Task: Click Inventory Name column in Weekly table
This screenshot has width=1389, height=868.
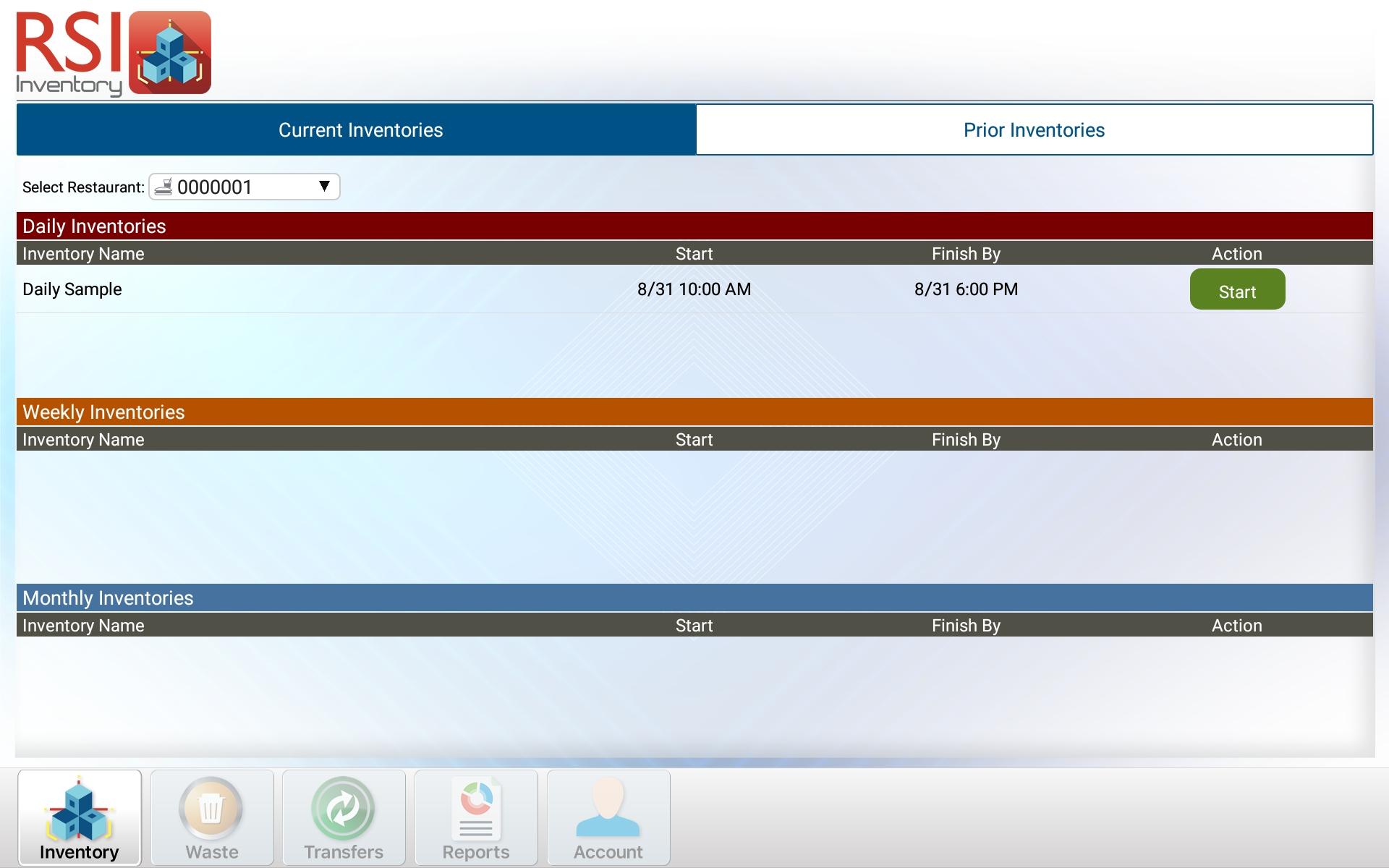Action: click(x=83, y=440)
